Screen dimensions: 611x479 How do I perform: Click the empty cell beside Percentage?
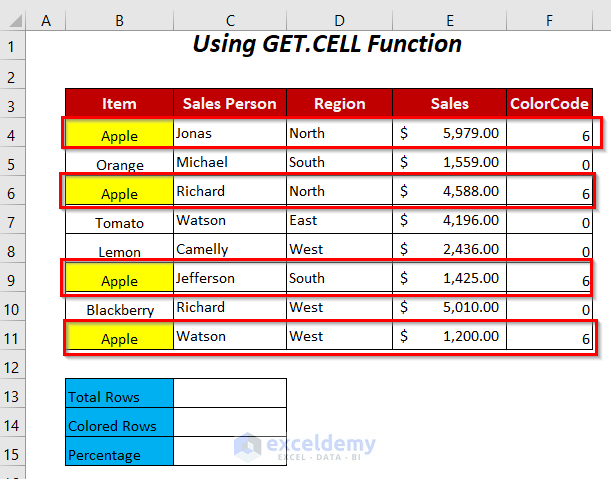(x=230, y=454)
